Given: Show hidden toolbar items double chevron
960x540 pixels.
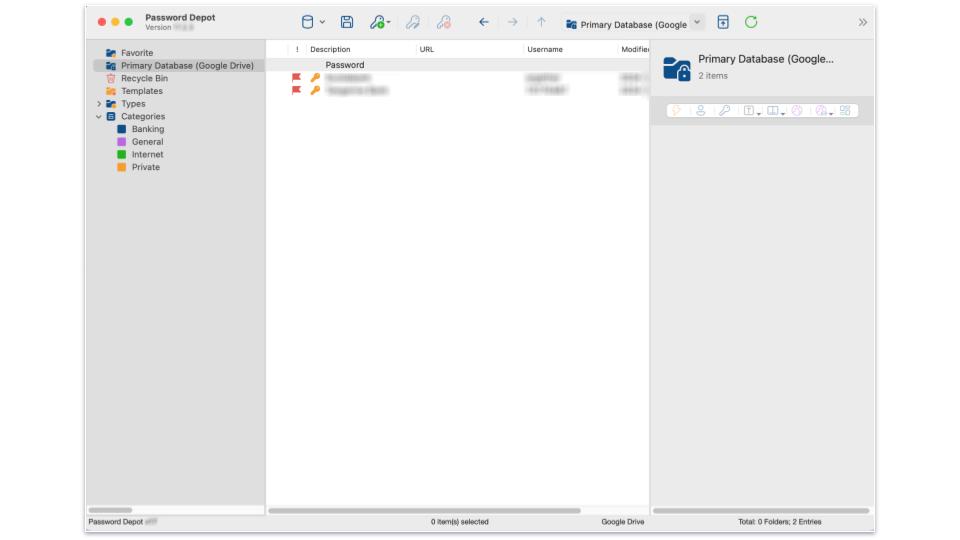Looking at the screenshot, I should (862, 23).
